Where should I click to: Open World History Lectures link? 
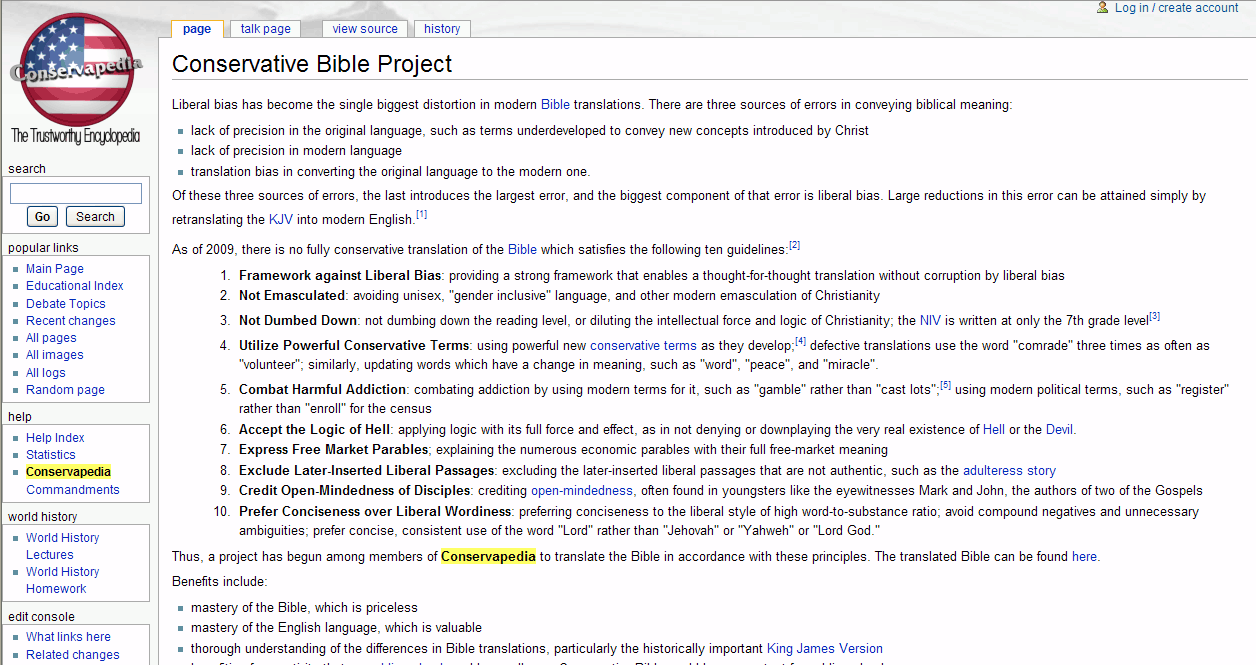coord(63,546)
